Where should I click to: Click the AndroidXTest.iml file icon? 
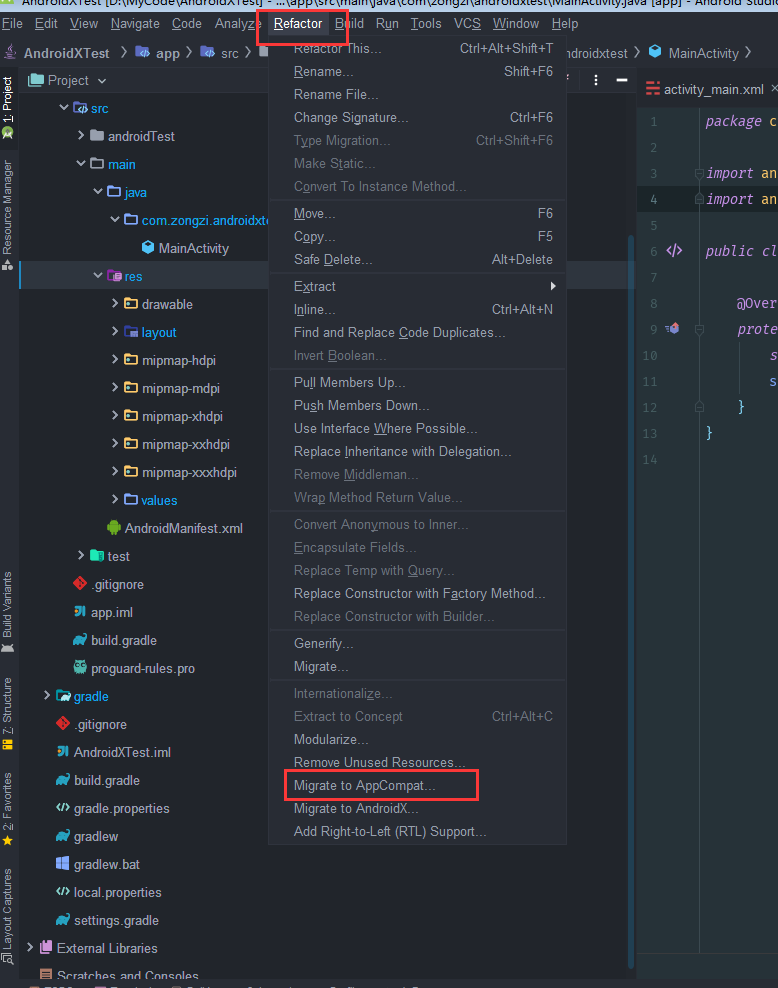pyautogui.click(x=63, y=752)
